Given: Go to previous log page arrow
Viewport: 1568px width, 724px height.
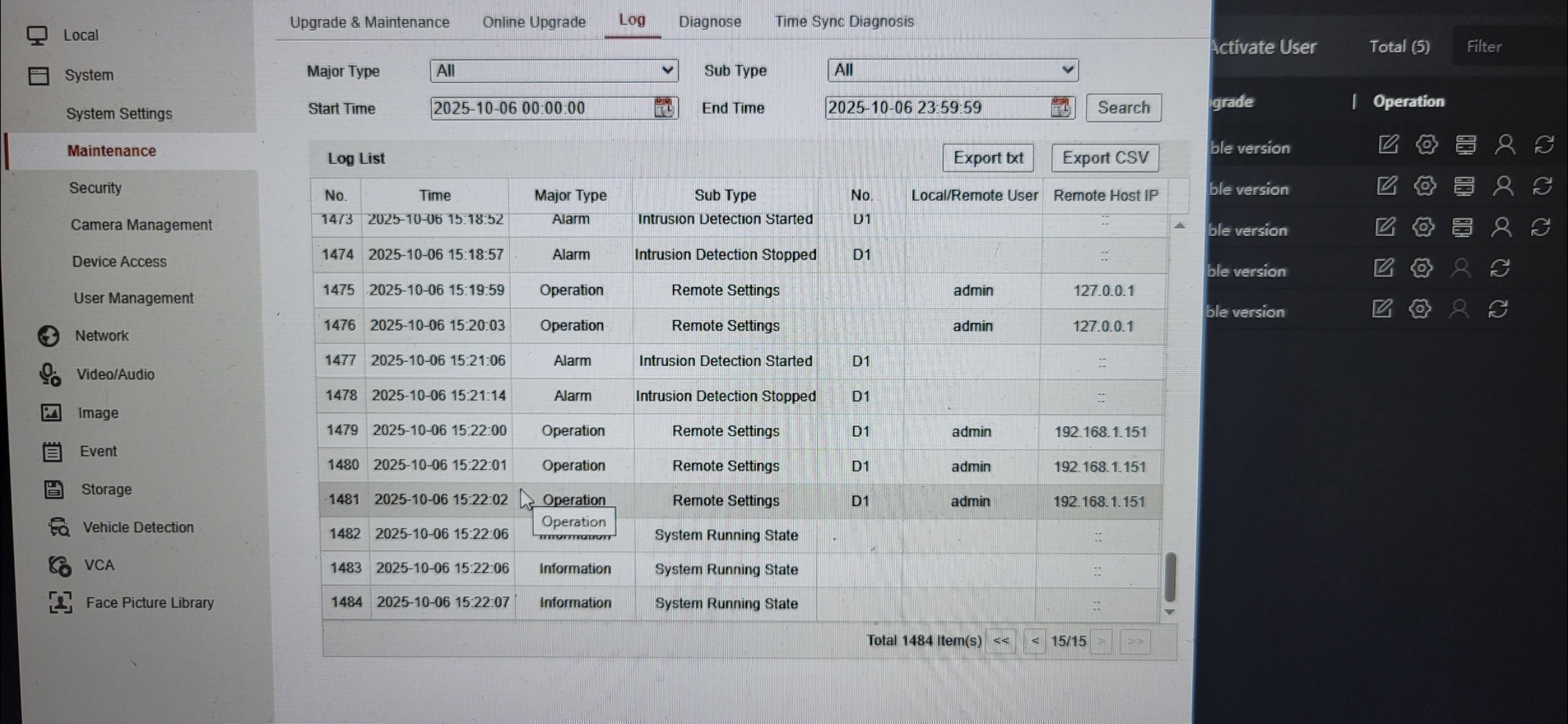Looking at the screenshot, I should click(x=1035, y=641).
